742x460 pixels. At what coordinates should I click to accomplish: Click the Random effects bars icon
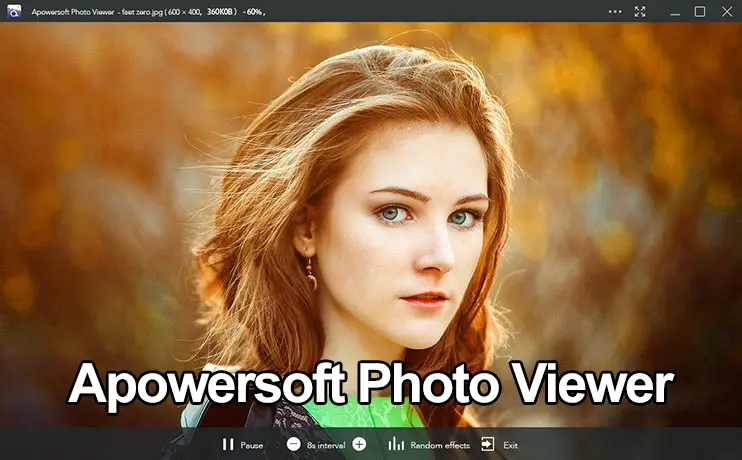click(396, 444)
